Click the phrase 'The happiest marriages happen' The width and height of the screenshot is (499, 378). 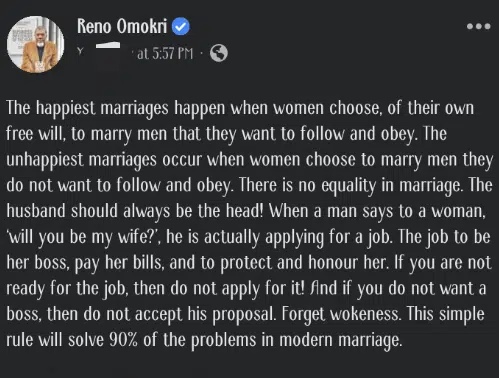coord(116,109)
